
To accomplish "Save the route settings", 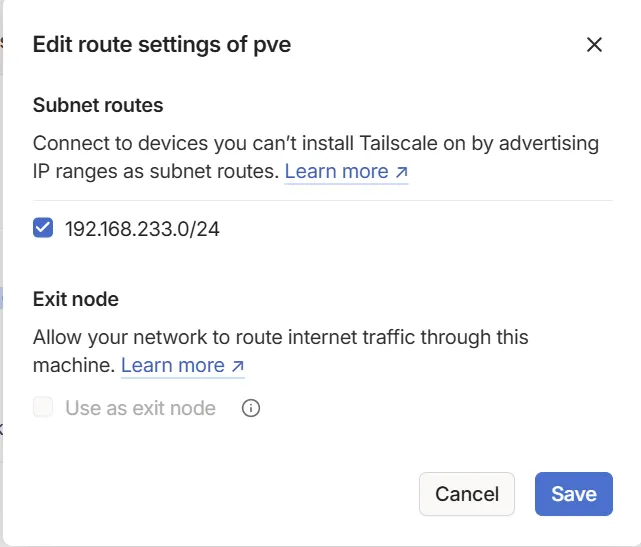I will pyautogui.click(x=573, y=494).
